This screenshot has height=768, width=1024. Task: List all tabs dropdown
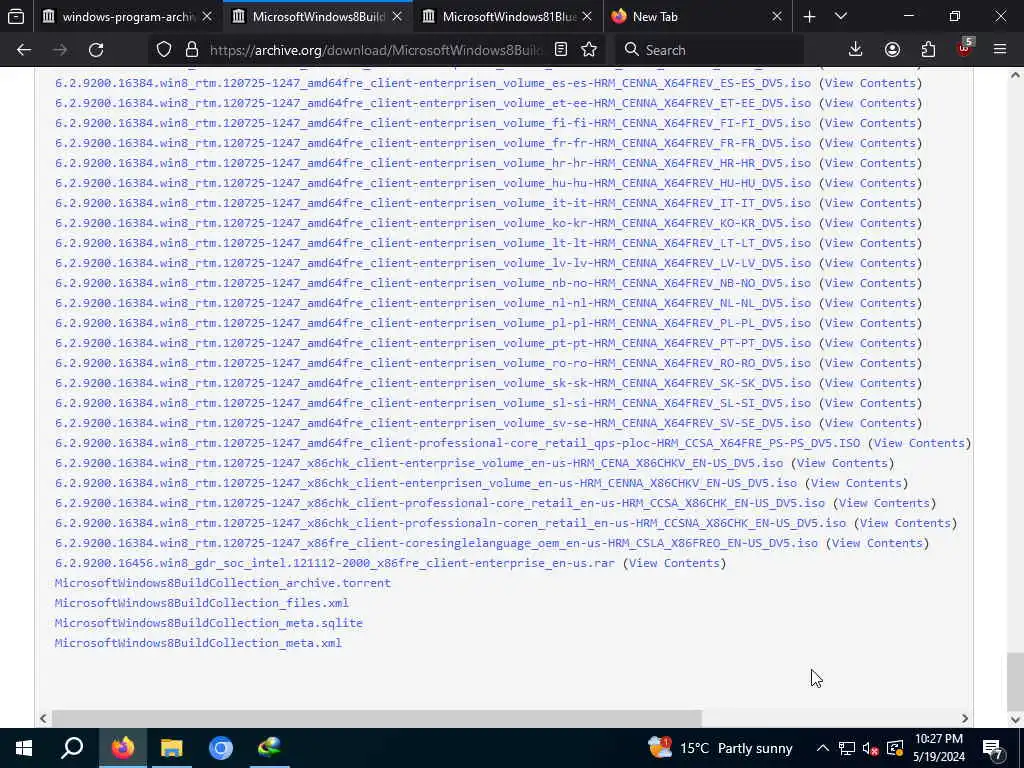pos(841,16)
